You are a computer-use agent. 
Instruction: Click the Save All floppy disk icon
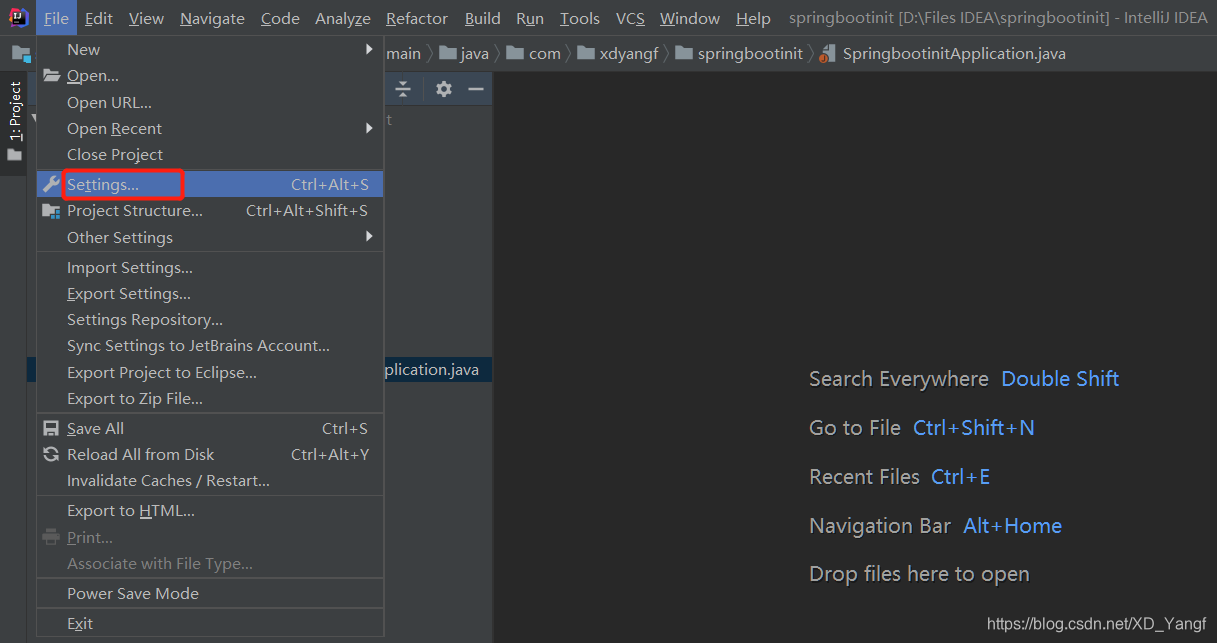pyautogui.click(x=51, y=428)
